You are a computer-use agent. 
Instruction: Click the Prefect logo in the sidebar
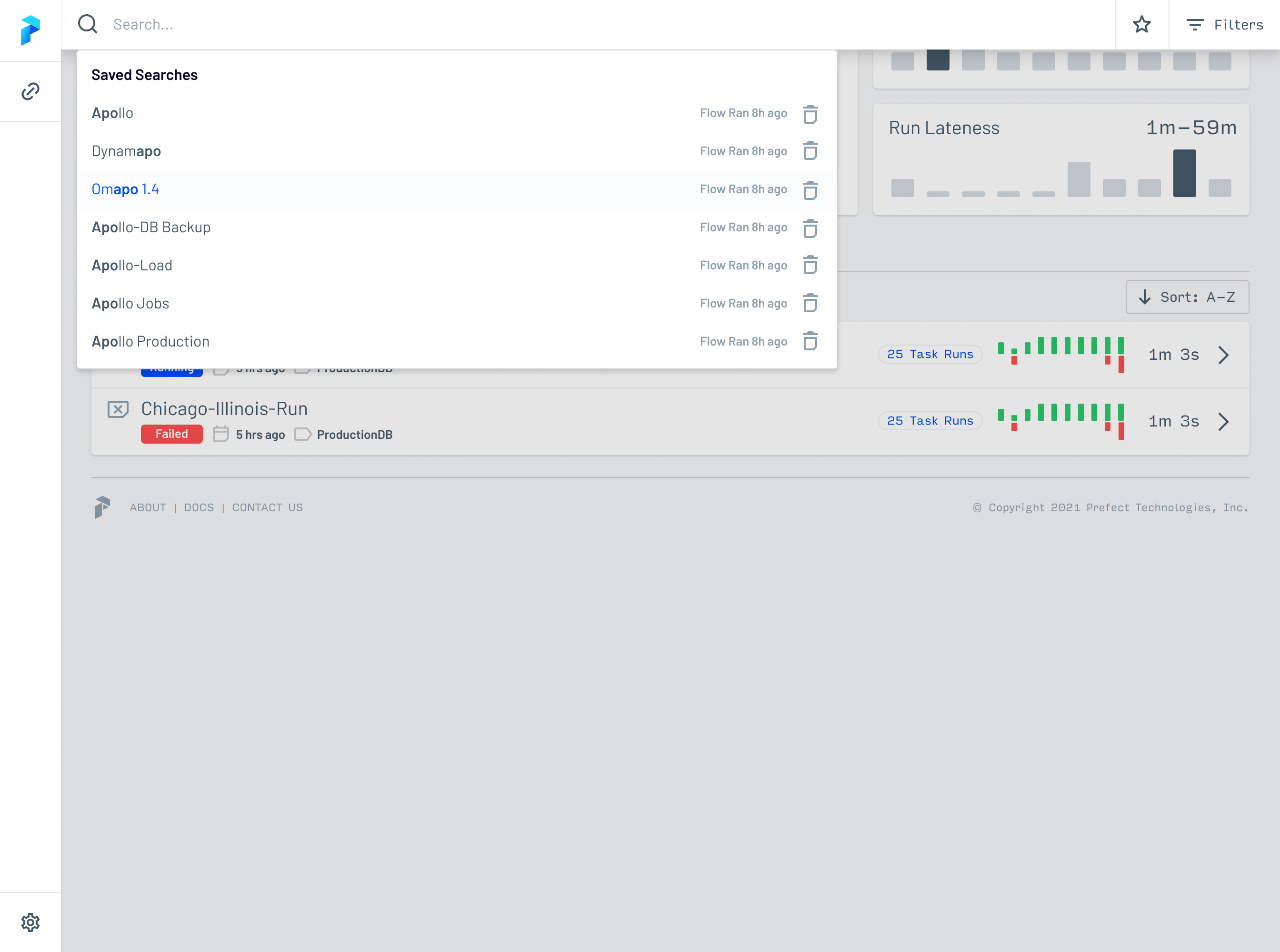[x=30, y=30]
